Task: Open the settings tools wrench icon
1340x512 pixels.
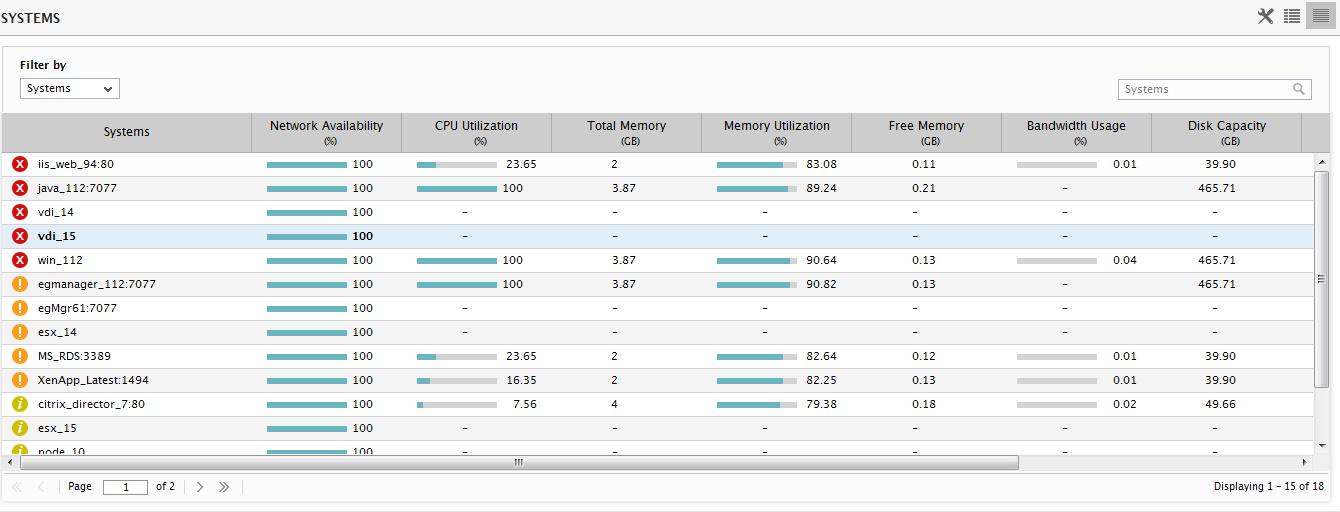Action: point(1266,16)
